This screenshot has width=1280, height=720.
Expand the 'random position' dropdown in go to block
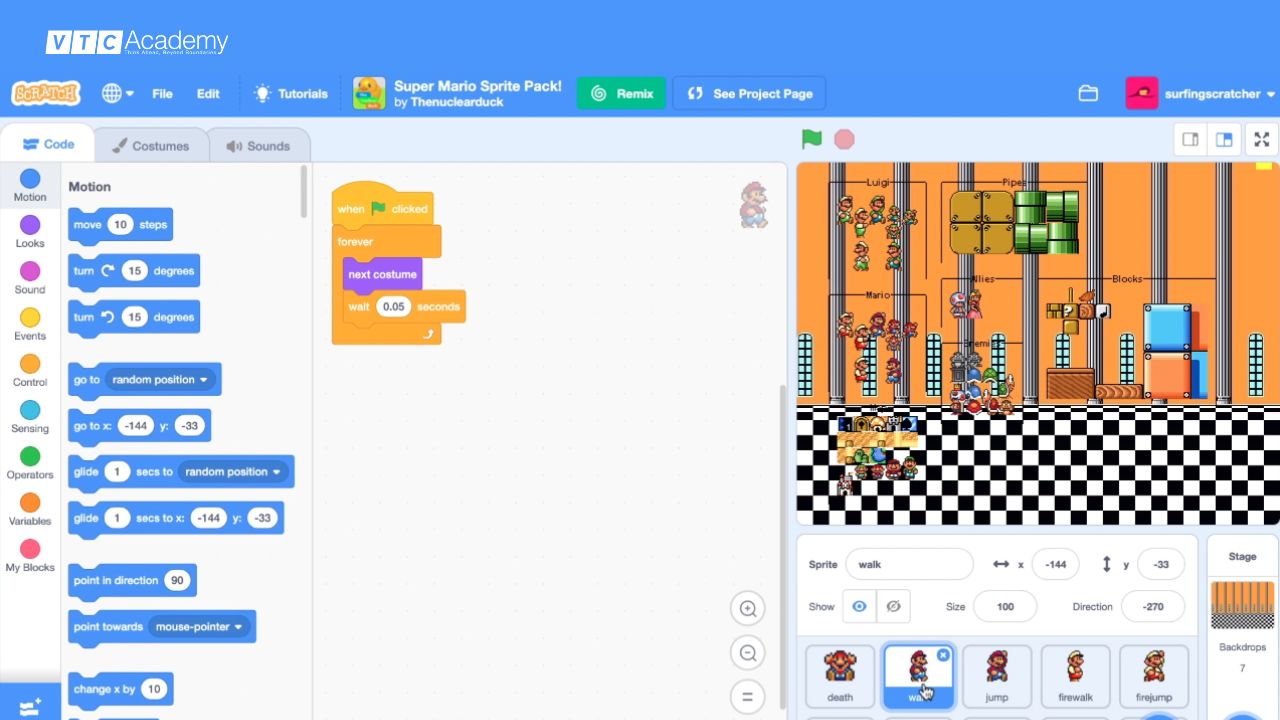point(204,380)
